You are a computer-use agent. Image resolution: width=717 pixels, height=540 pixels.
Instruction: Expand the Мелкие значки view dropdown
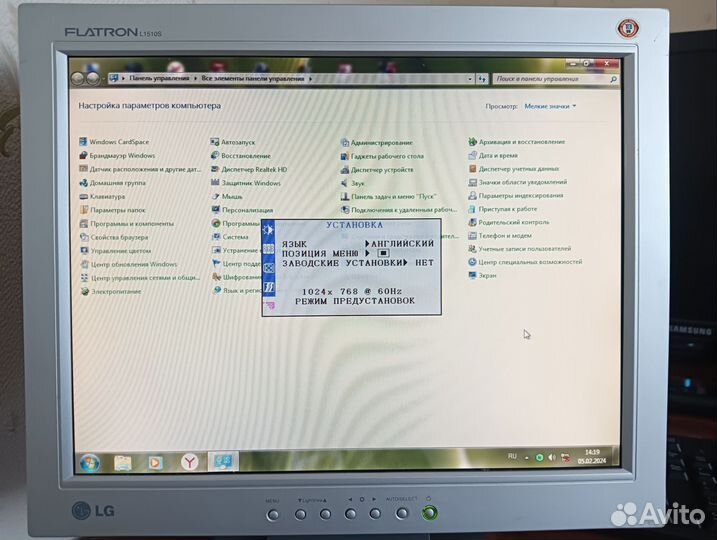(551, 105)
